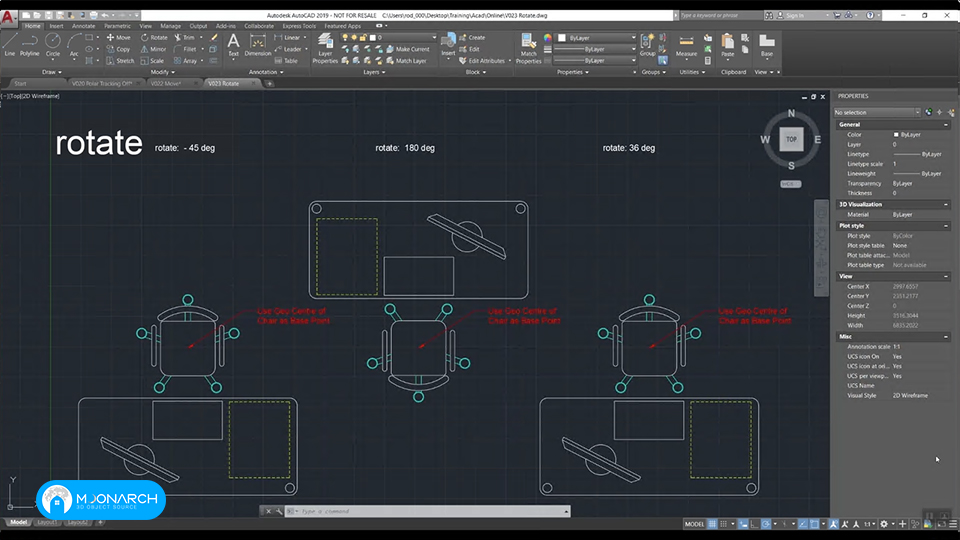Activate the Fillet command

(x=186, y=49)
